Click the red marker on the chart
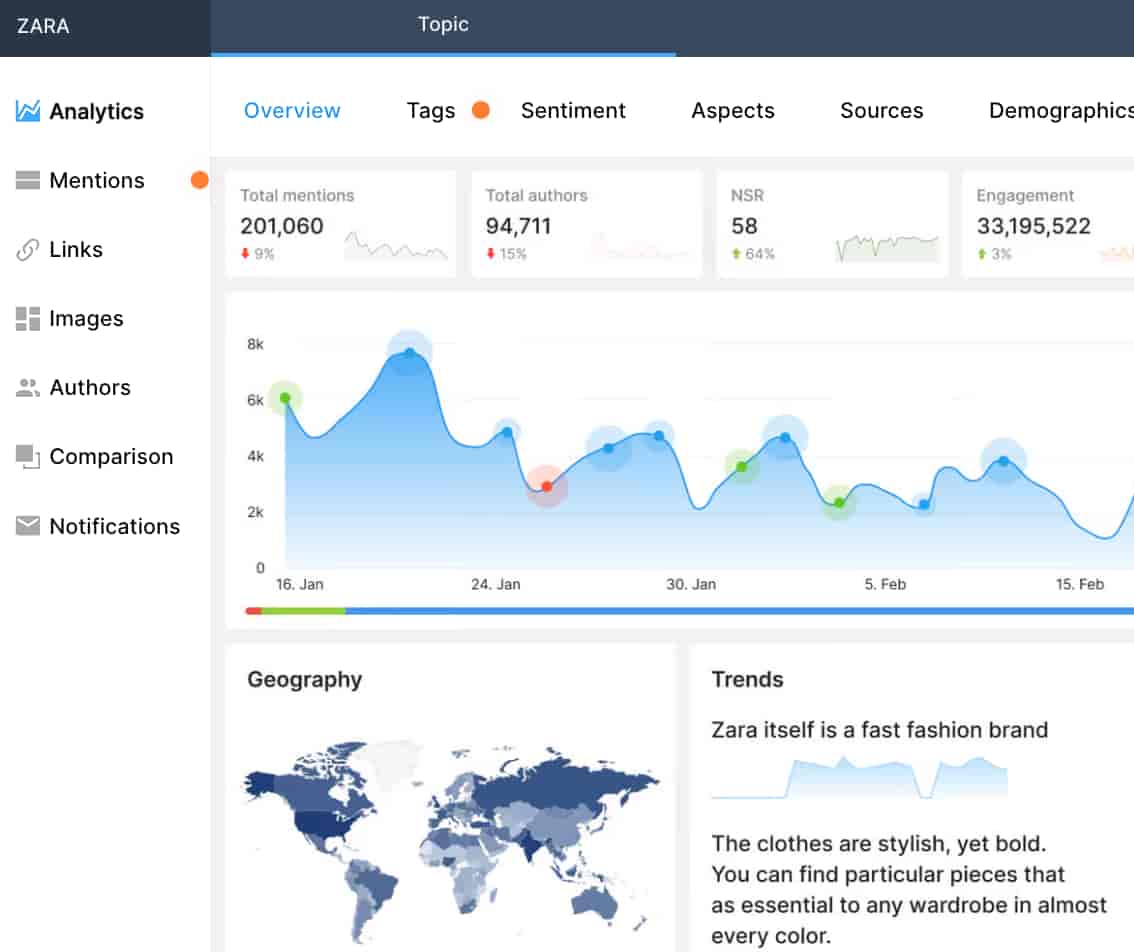The image size is (1134, 952). [547, 486]
